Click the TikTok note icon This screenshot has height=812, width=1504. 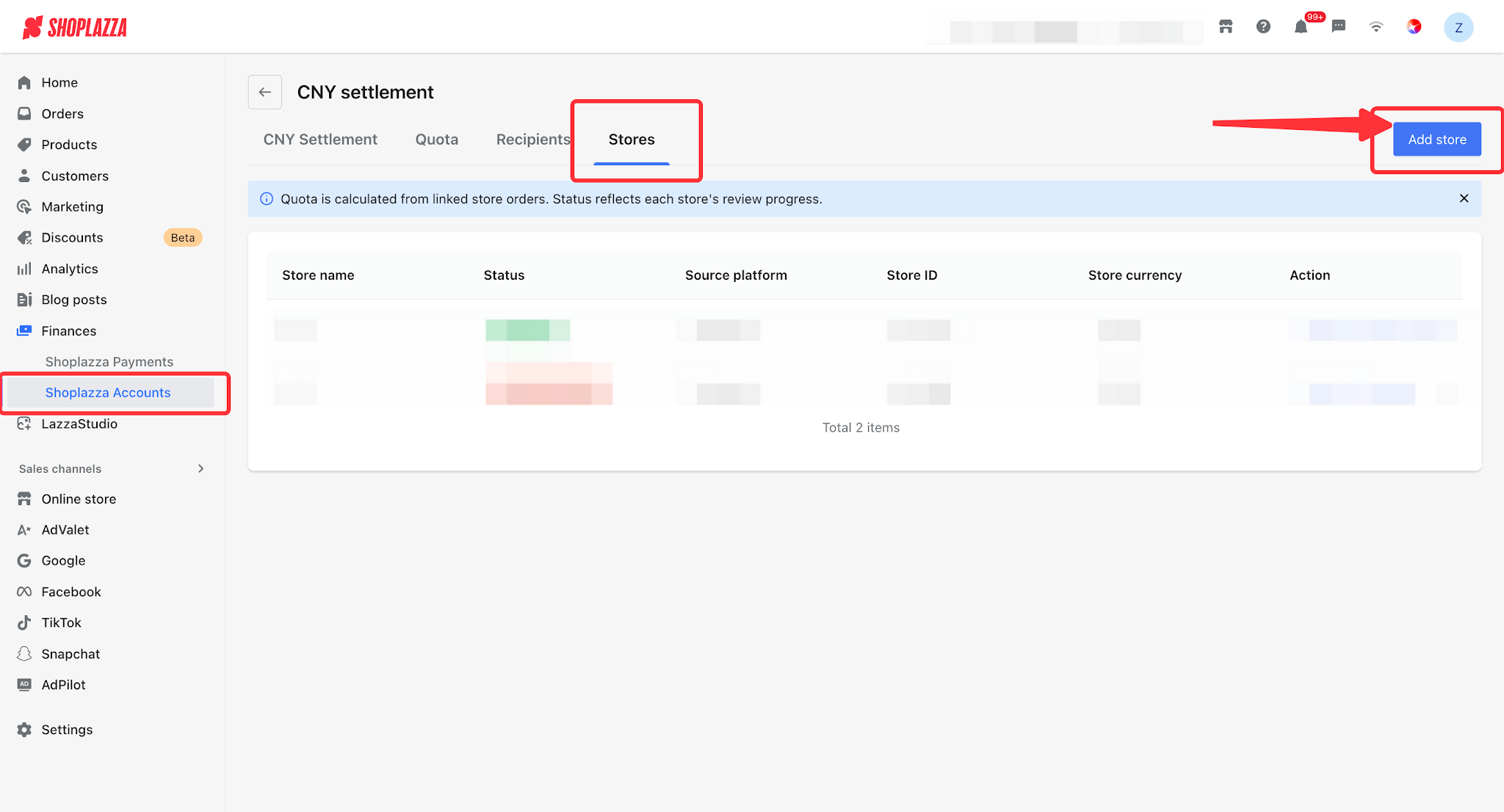tap(24, 623)
